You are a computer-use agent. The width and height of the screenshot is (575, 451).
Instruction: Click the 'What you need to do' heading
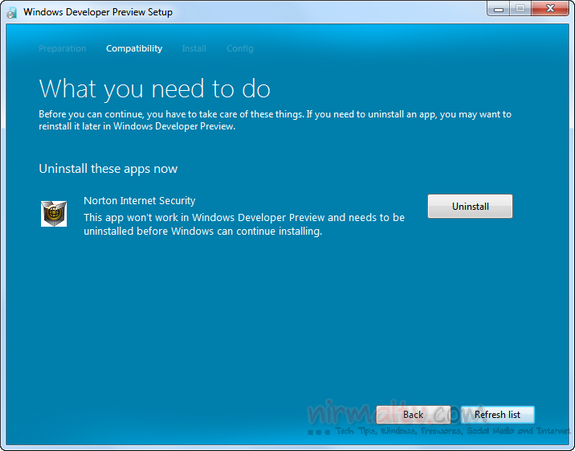[155, 89]
